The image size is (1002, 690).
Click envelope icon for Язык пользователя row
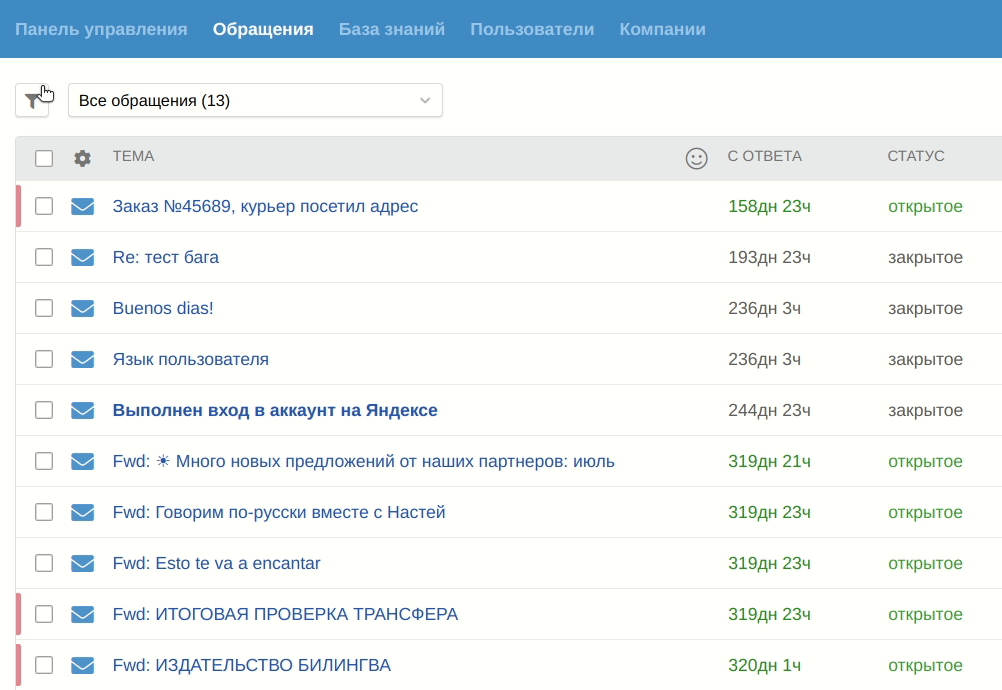point(82,360)
